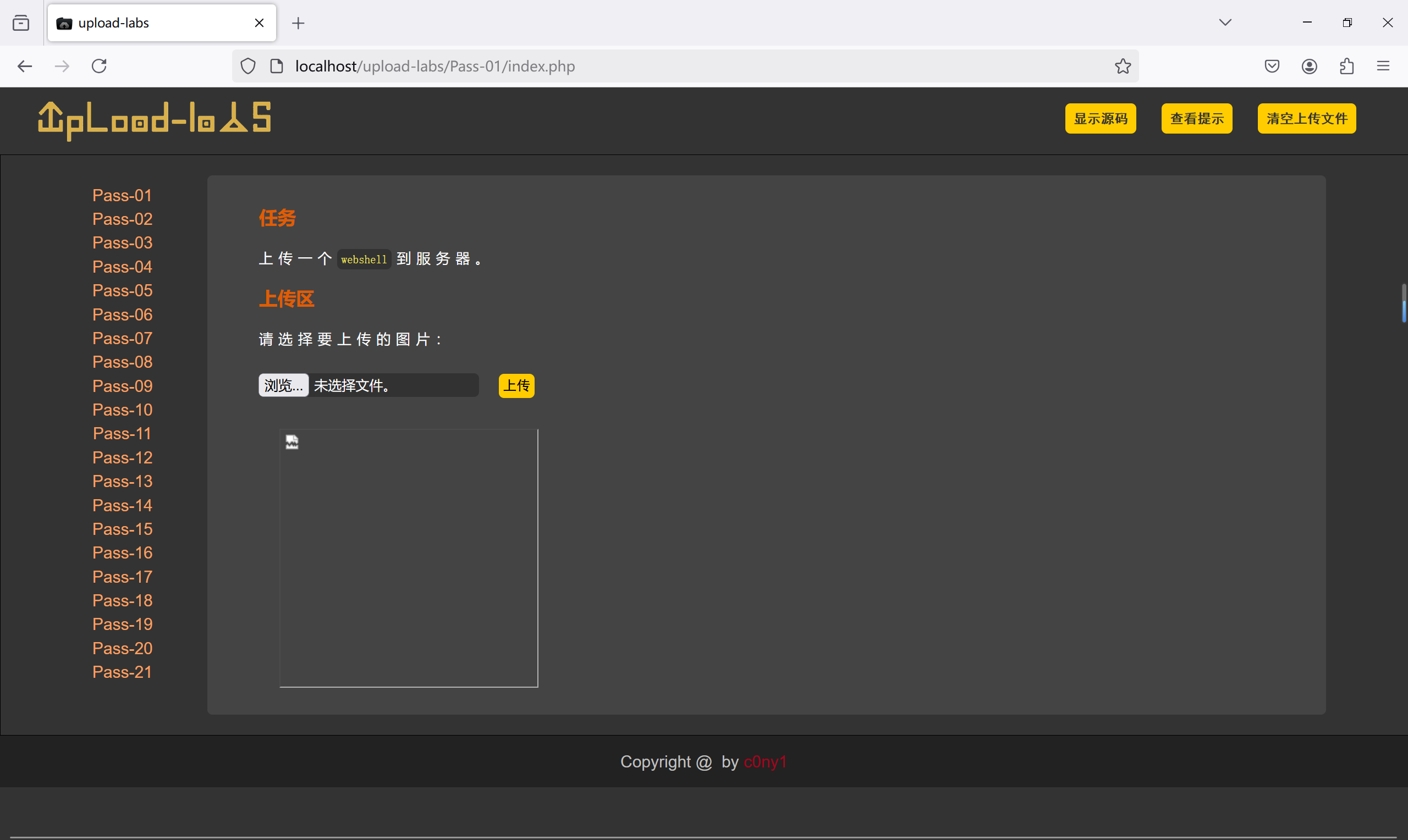Screen dimensions: 1408x840
Task: Close the upload-labs tab
Action: (x=259, y=23)
